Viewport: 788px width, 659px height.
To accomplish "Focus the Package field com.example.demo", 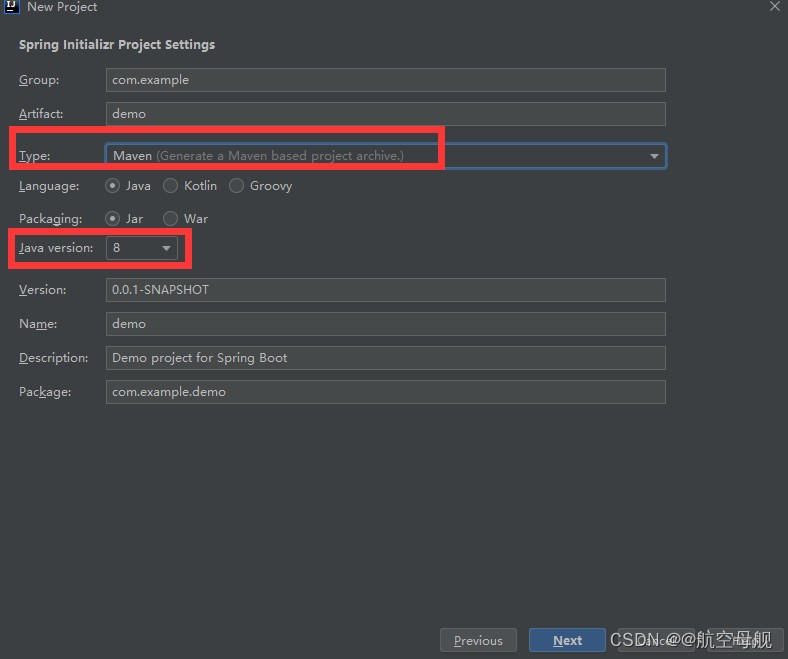I will click(385, 392).
